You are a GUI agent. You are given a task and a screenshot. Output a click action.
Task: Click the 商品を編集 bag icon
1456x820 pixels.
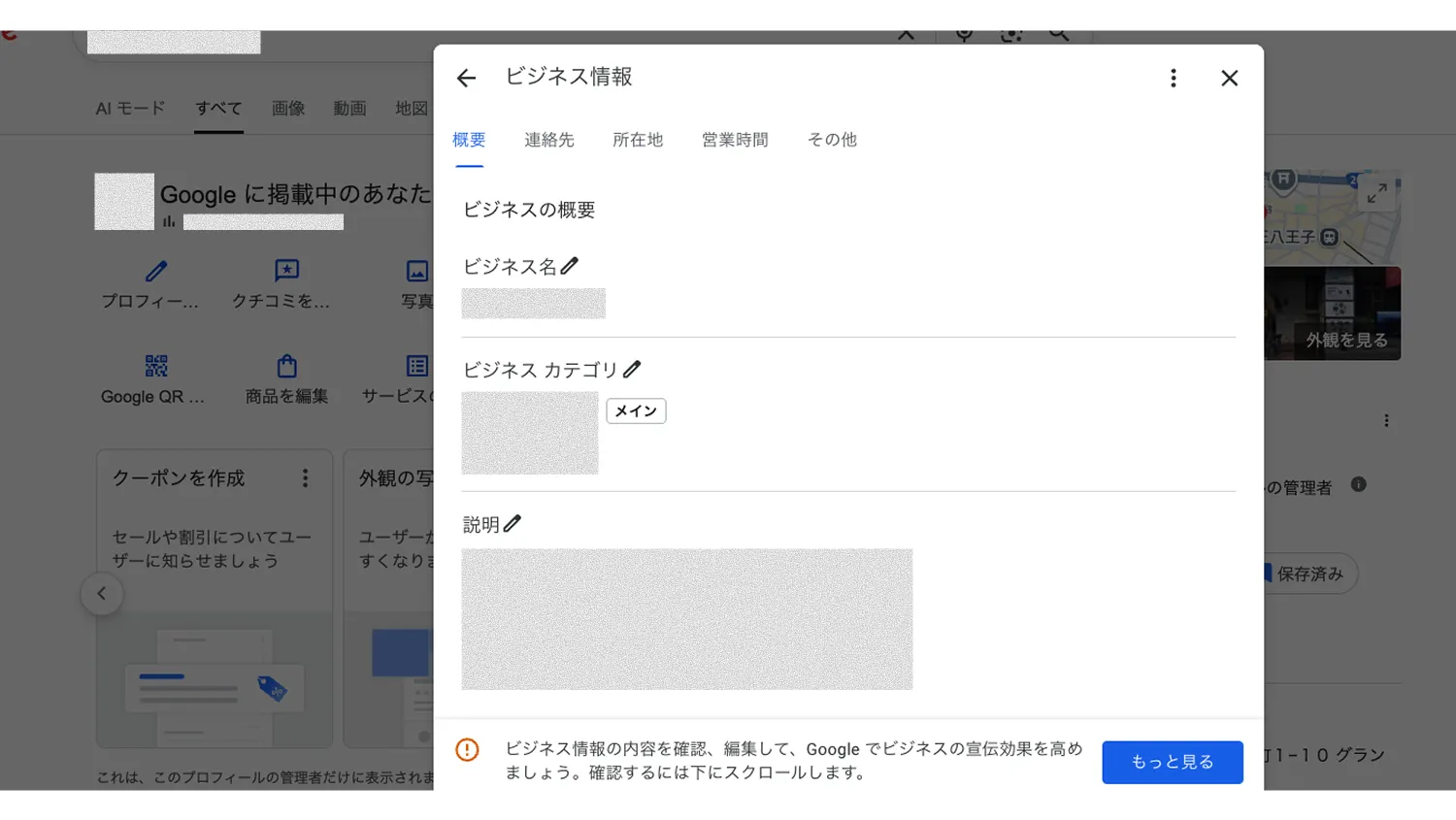coord(285,365)
